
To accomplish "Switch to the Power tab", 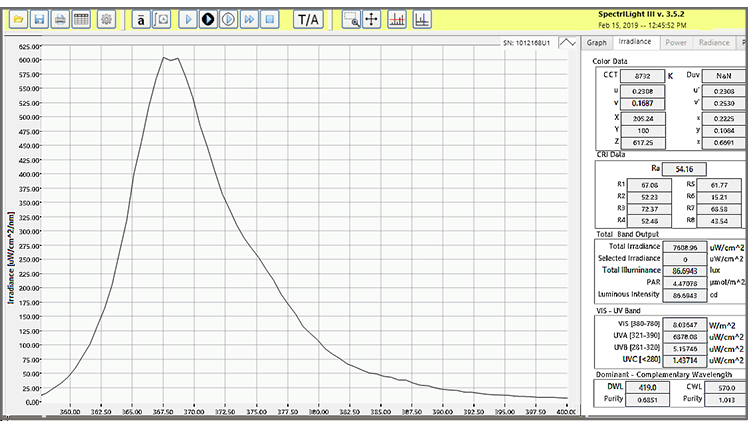I will click(676, 43).
